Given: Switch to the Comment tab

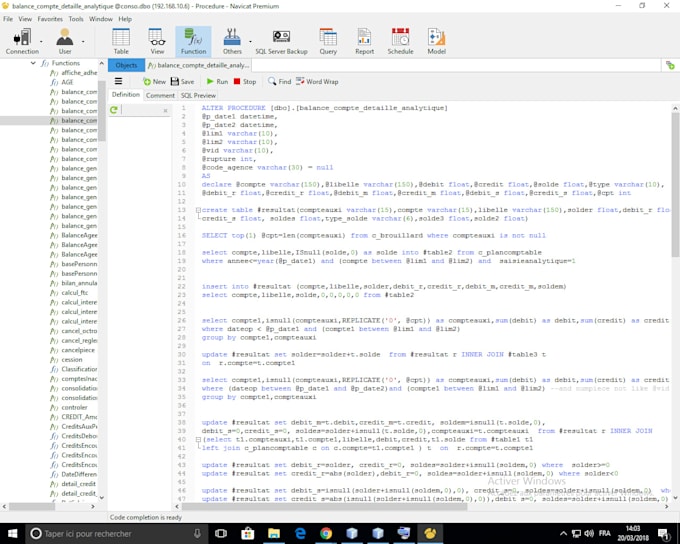Looking at the screenshot, I should (160, 95).
